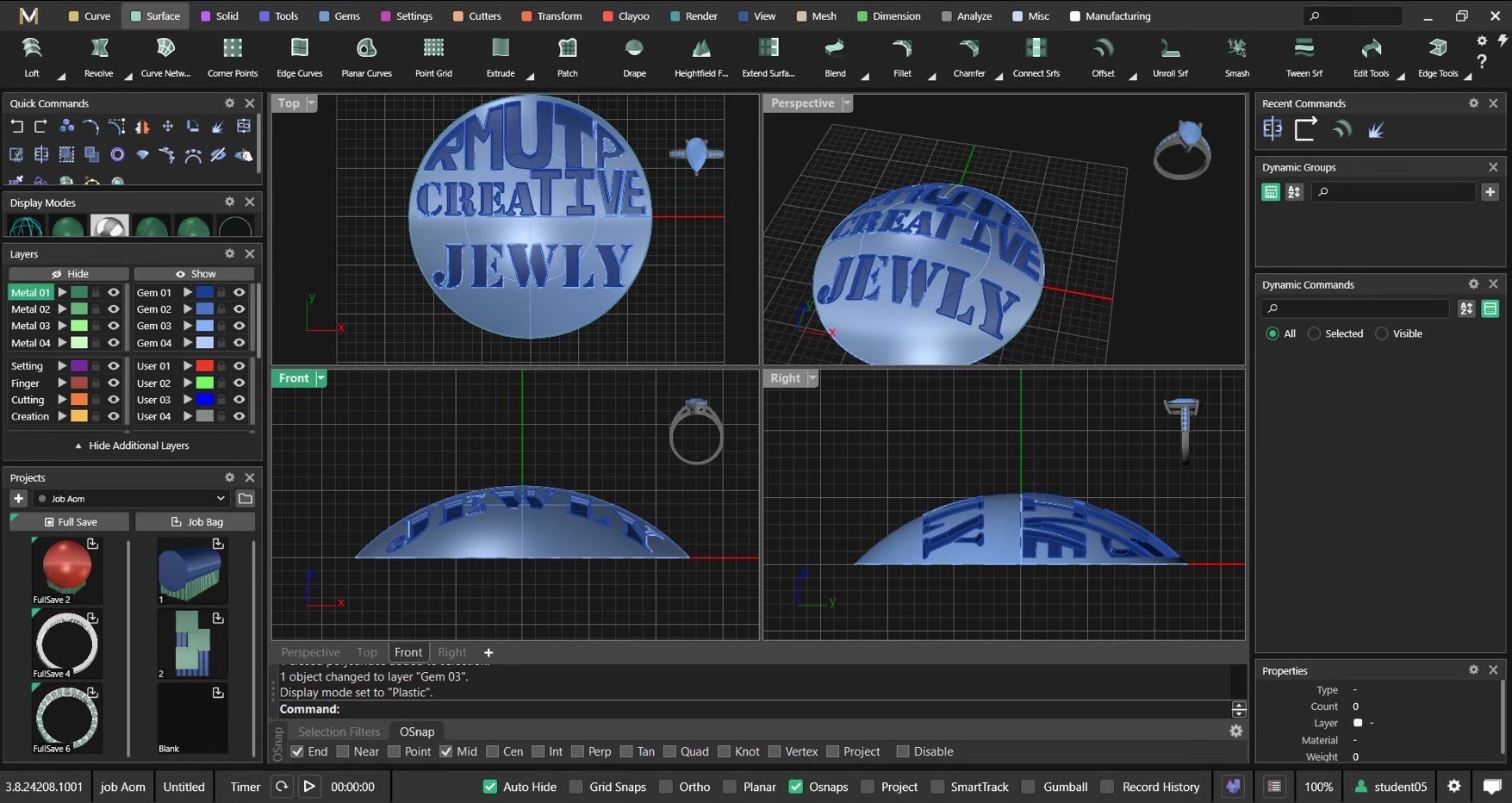
Task: Switch to the Perspective viewport tab
Action: pos(310,652)
